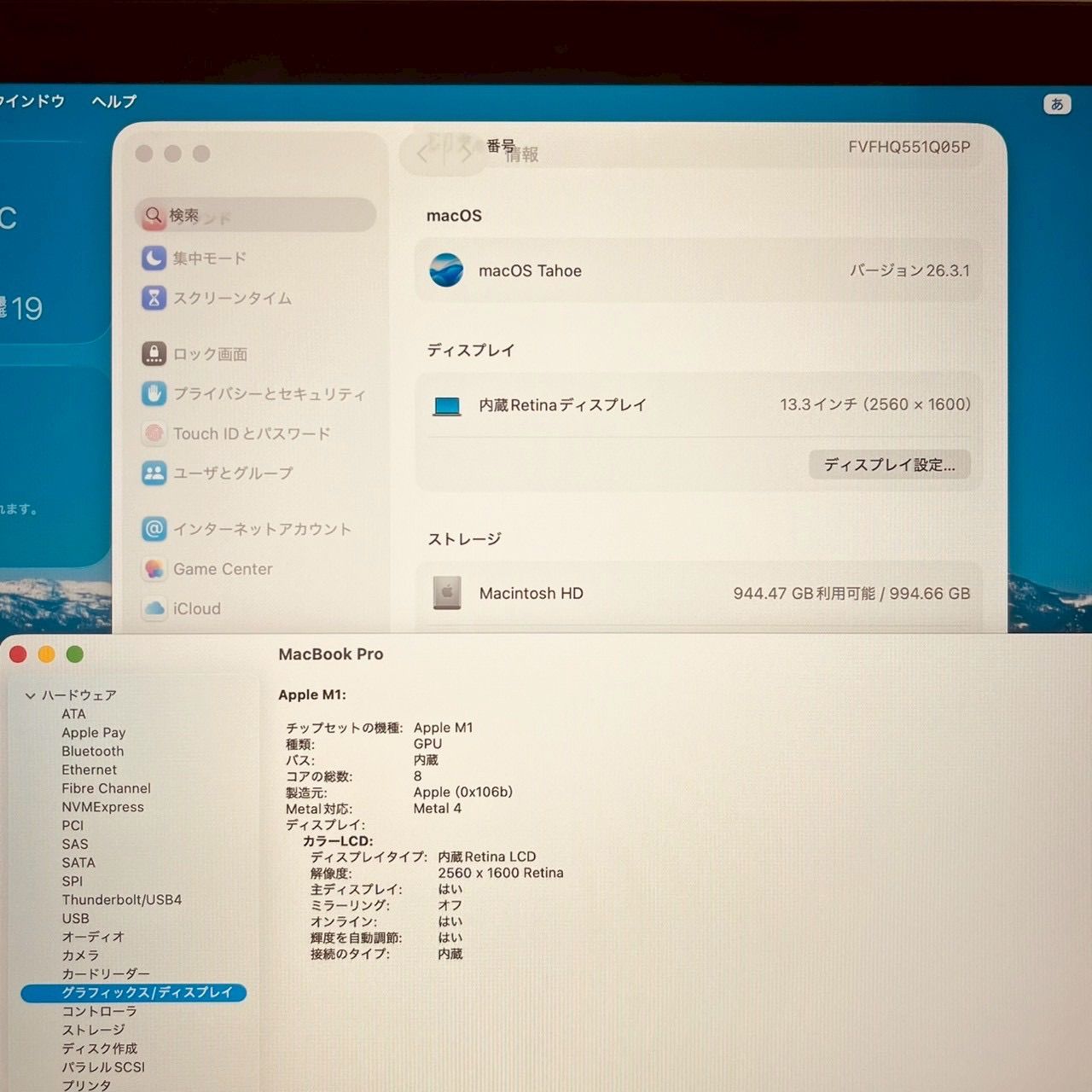Open プライバシーとセキュリティ settings
Viewport: 1092px width, 1092px height.
253,393
